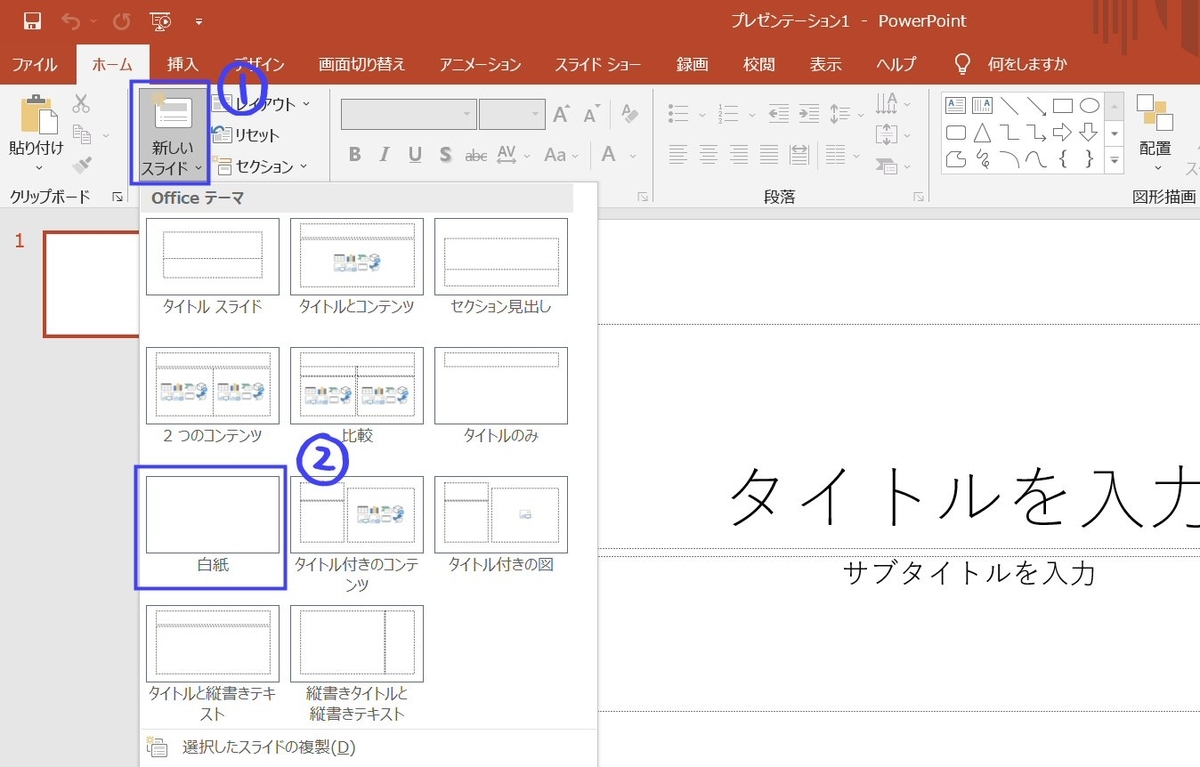Select the Rectangle shape in gallery
This screenshot has height=767, width=1200.
coord(1063,105)
